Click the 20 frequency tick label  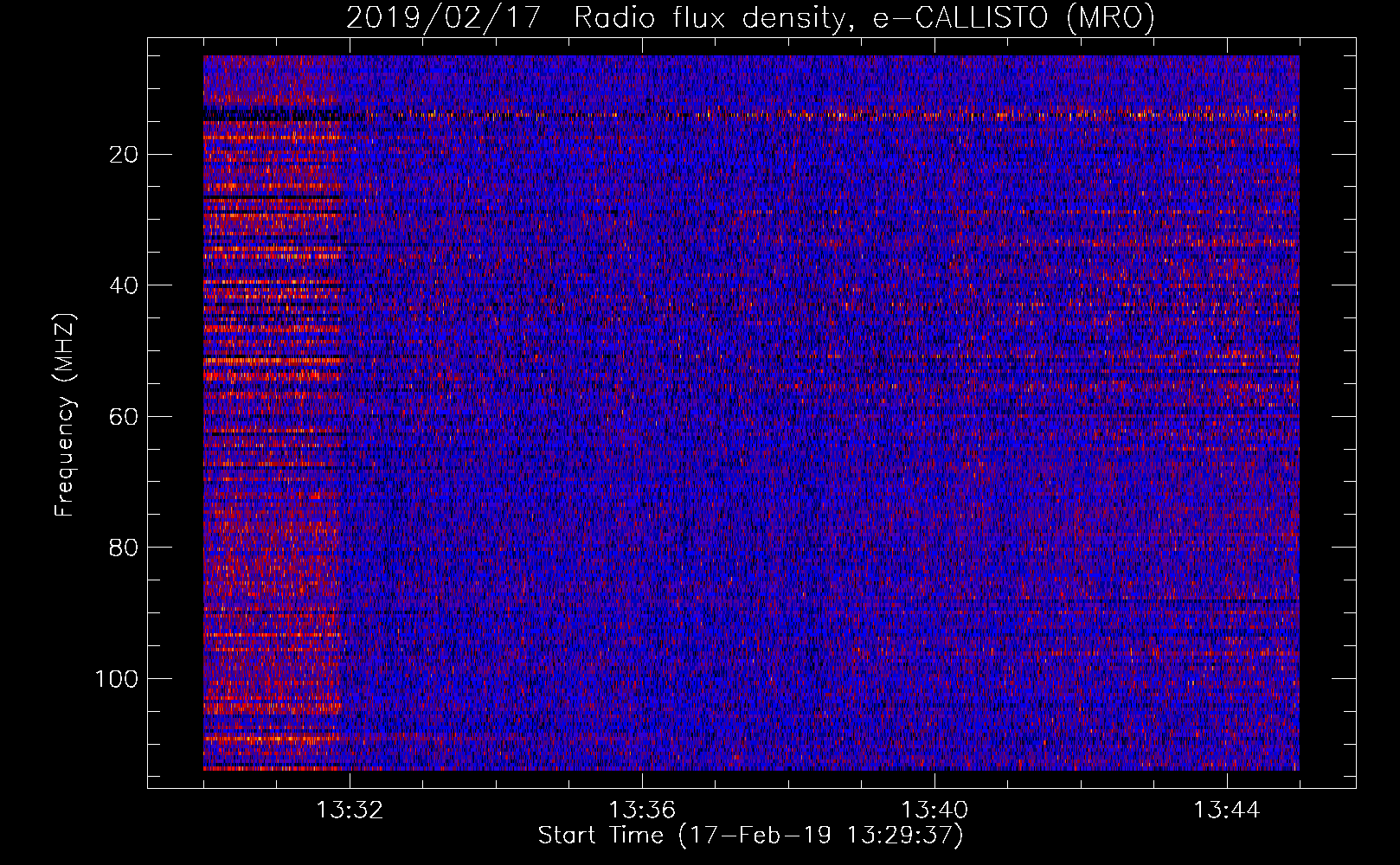[125, 155]
